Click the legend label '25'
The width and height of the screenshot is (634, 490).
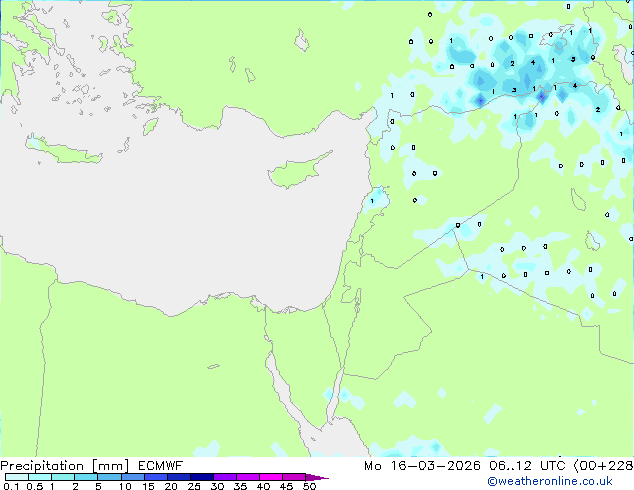[194, 486]
